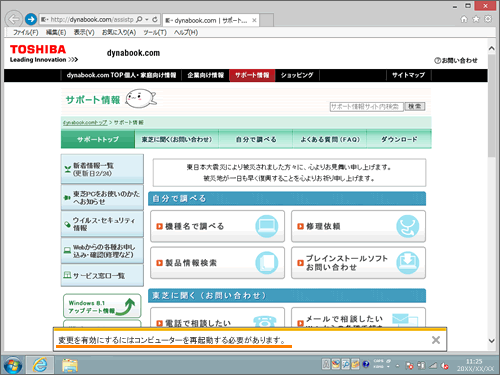Refresh the page with the reload icon
Screen dimensions: 500x375
(155, 20)
